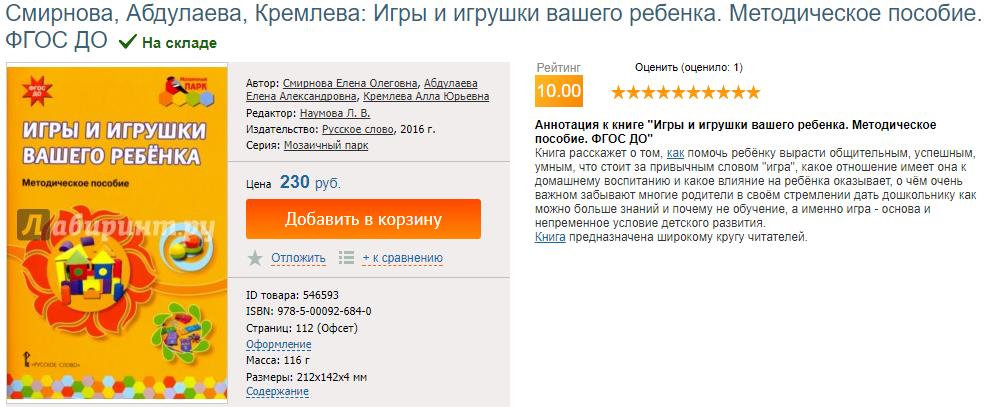Expand the Содержание section

(277, 392)
